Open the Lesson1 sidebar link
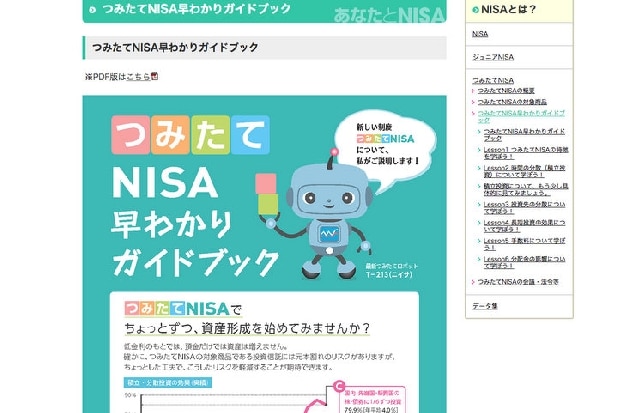The image size is (618, 413). pyautogui.click(x=526, y=153)
